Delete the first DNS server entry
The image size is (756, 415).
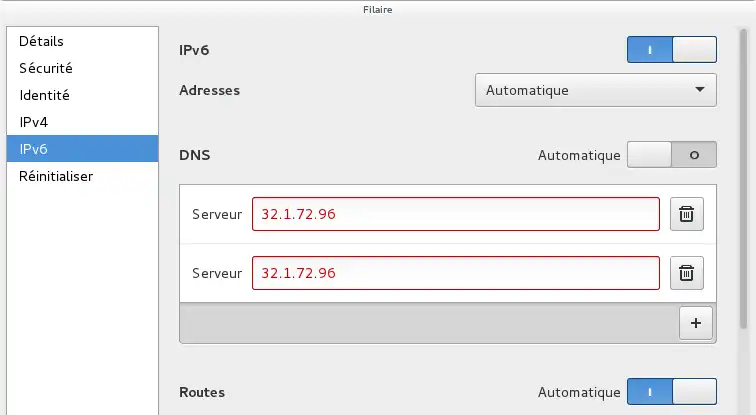pos(687,214)
